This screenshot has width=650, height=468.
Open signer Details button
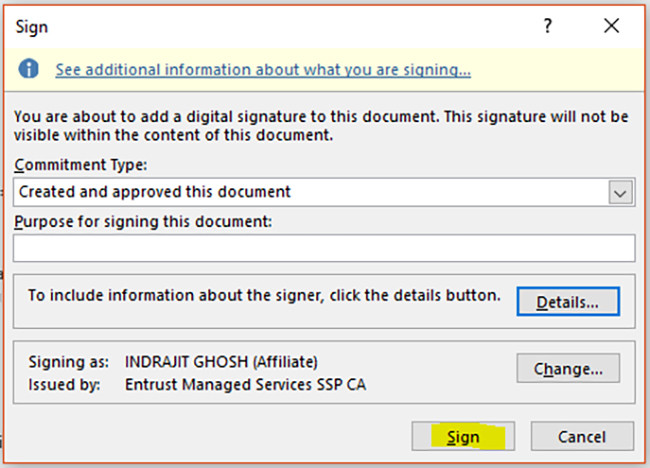567,301
